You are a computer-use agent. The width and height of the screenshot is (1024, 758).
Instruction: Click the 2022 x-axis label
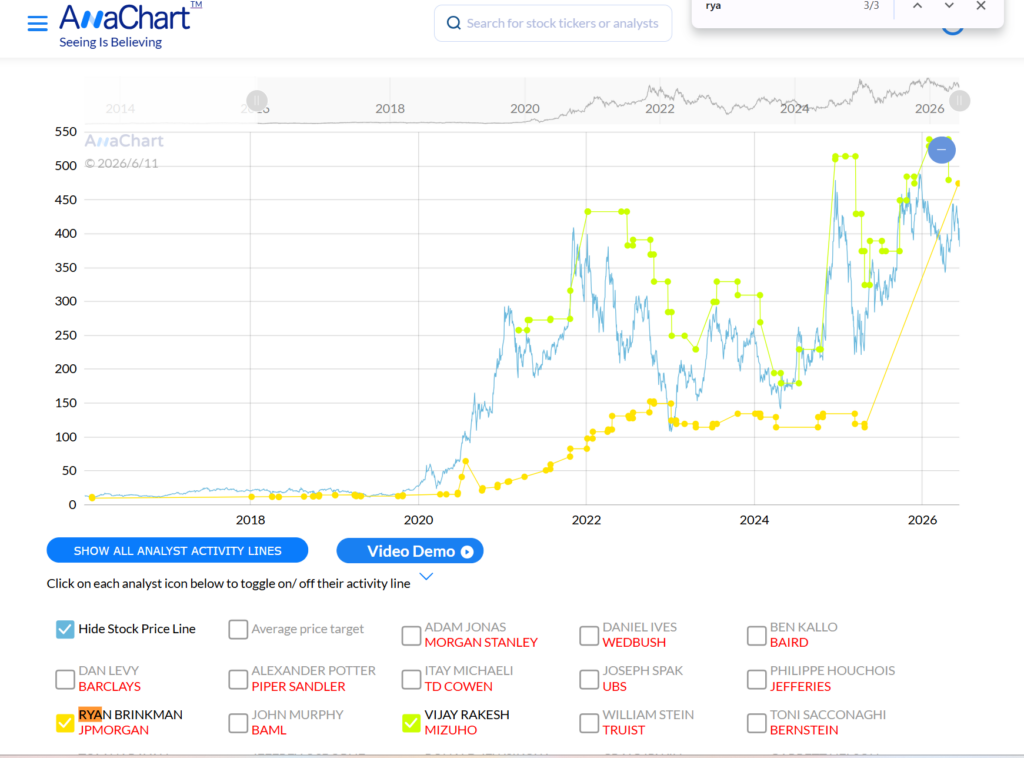586,520
